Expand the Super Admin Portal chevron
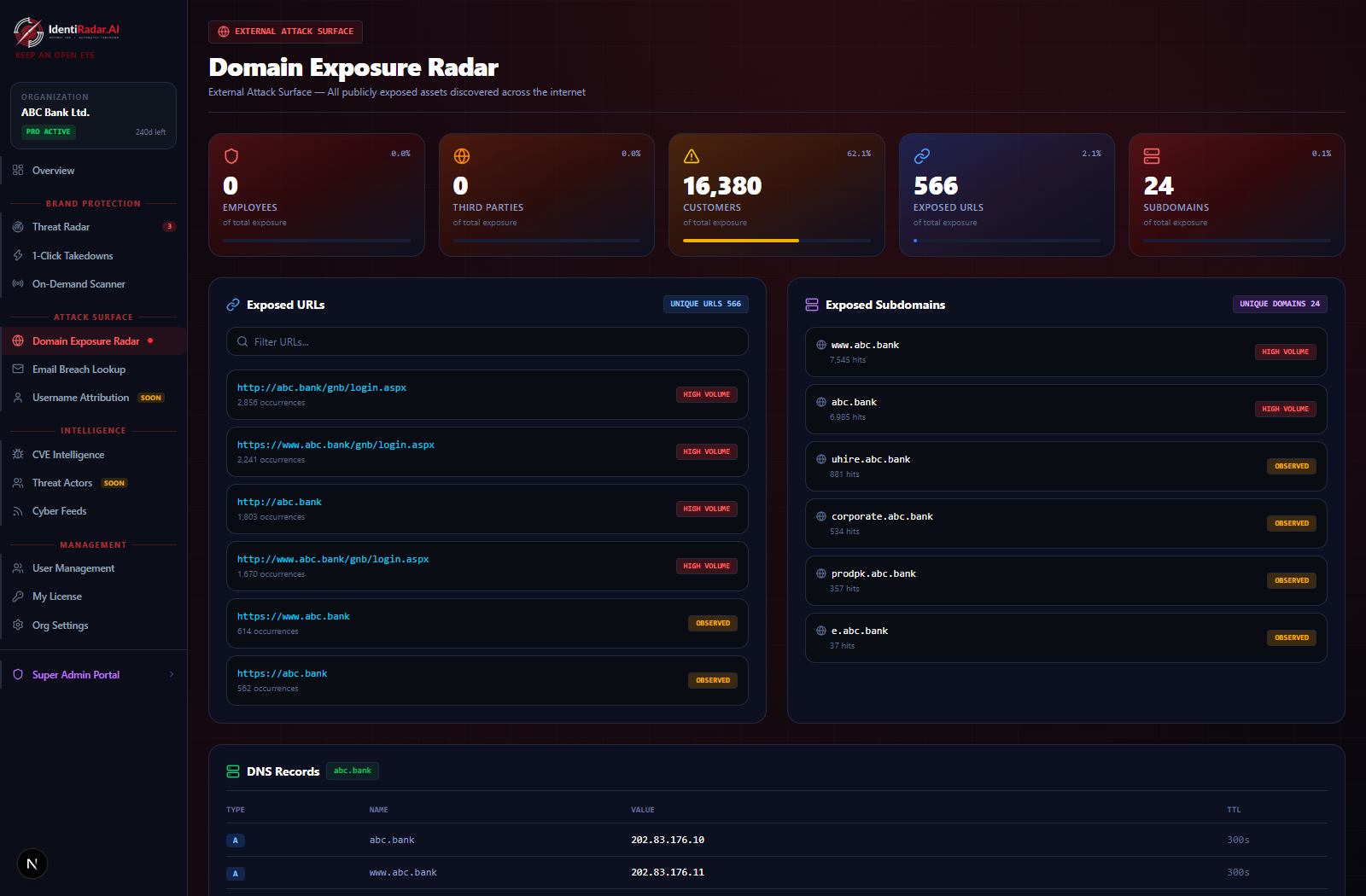Image resolution: width=1366 pixels, height=896 pixels. click(x=172, y=675)
